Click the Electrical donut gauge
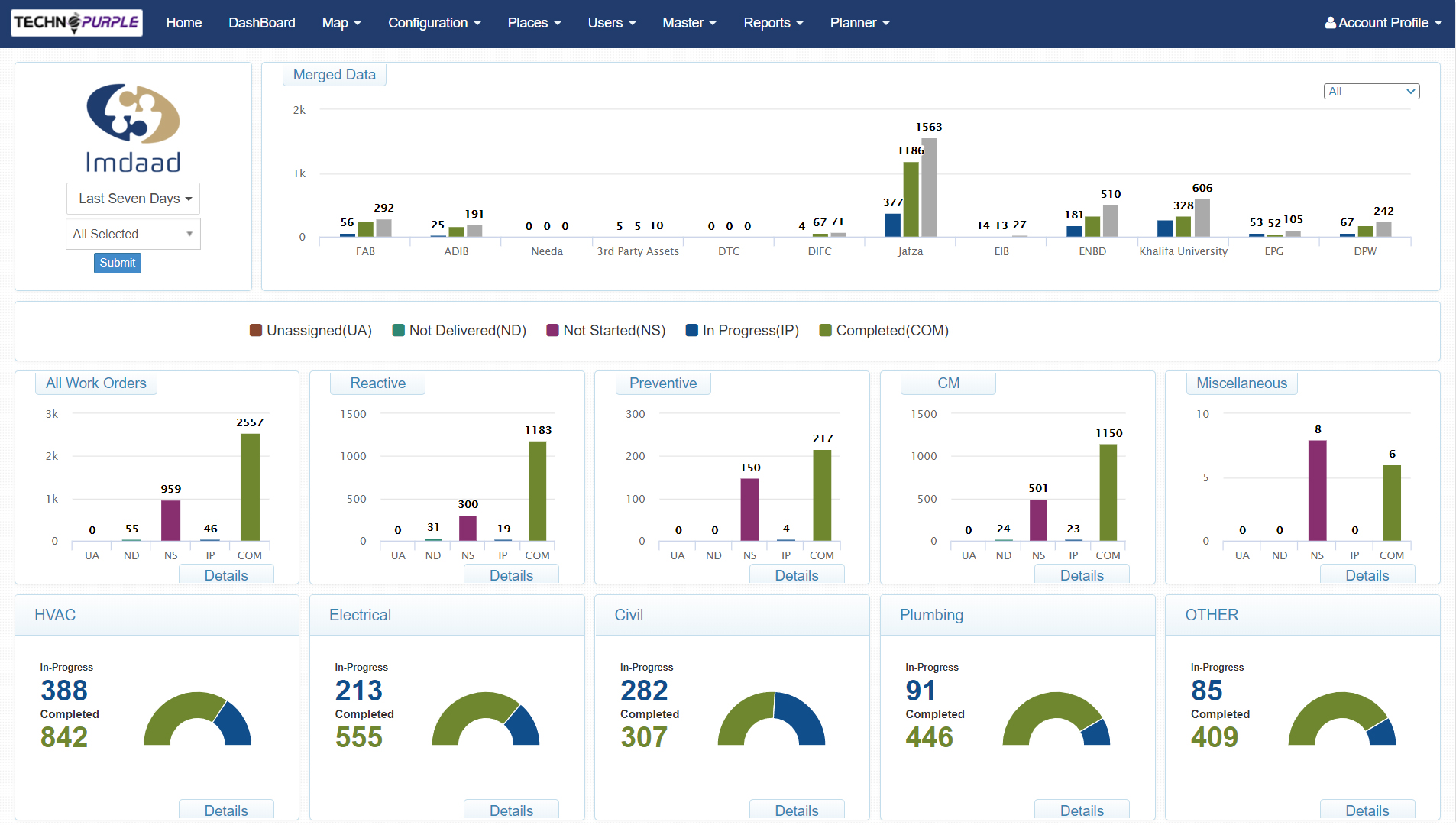 [x=486, y=720]
